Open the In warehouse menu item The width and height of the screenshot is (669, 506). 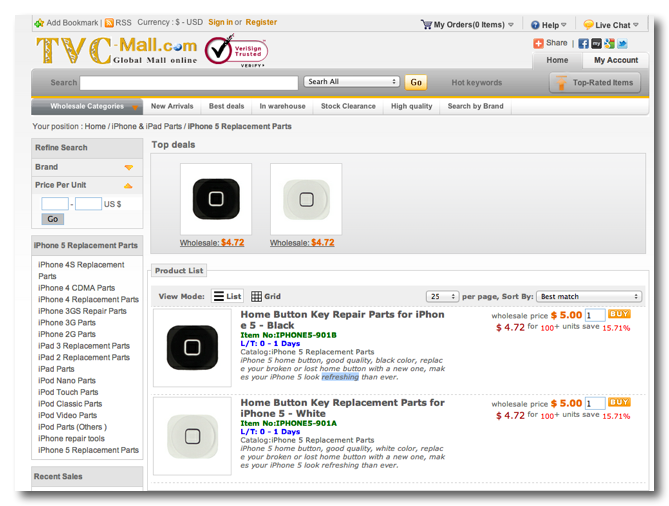282,106
